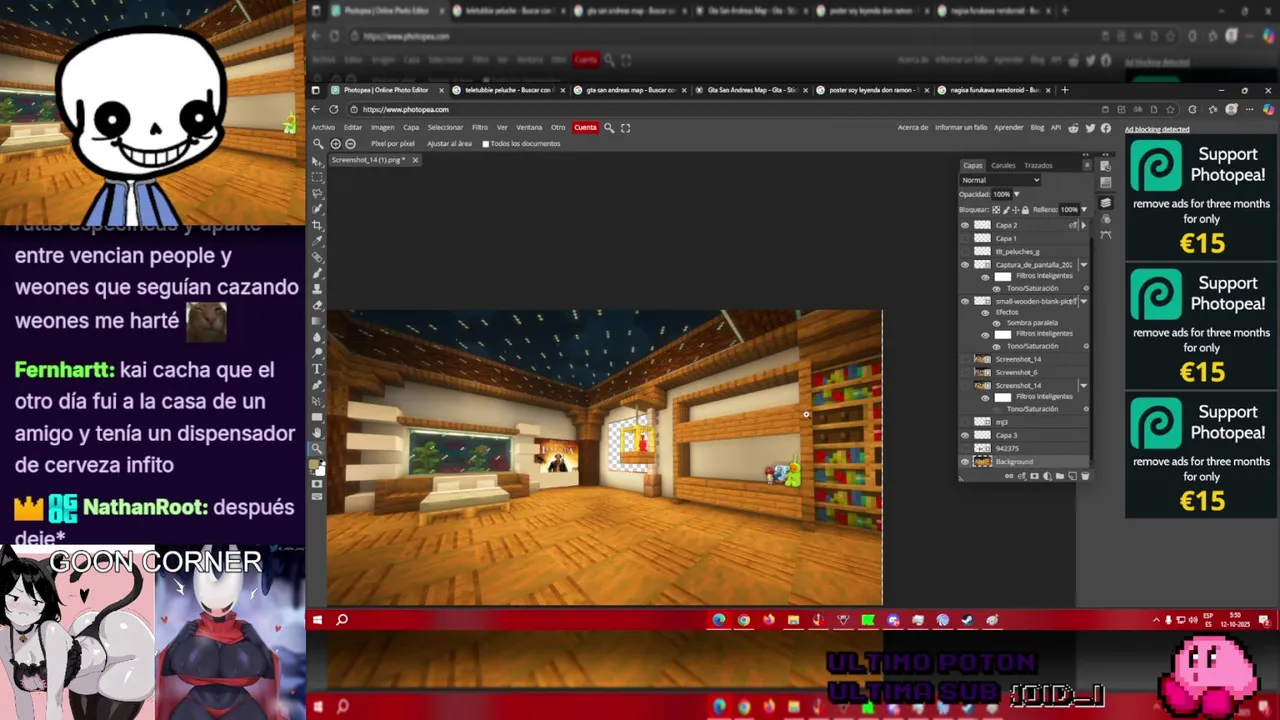The height and width of the screenshot is (720, 1280).
Task: Open the Archivo menu
Action: pos(323,128)
